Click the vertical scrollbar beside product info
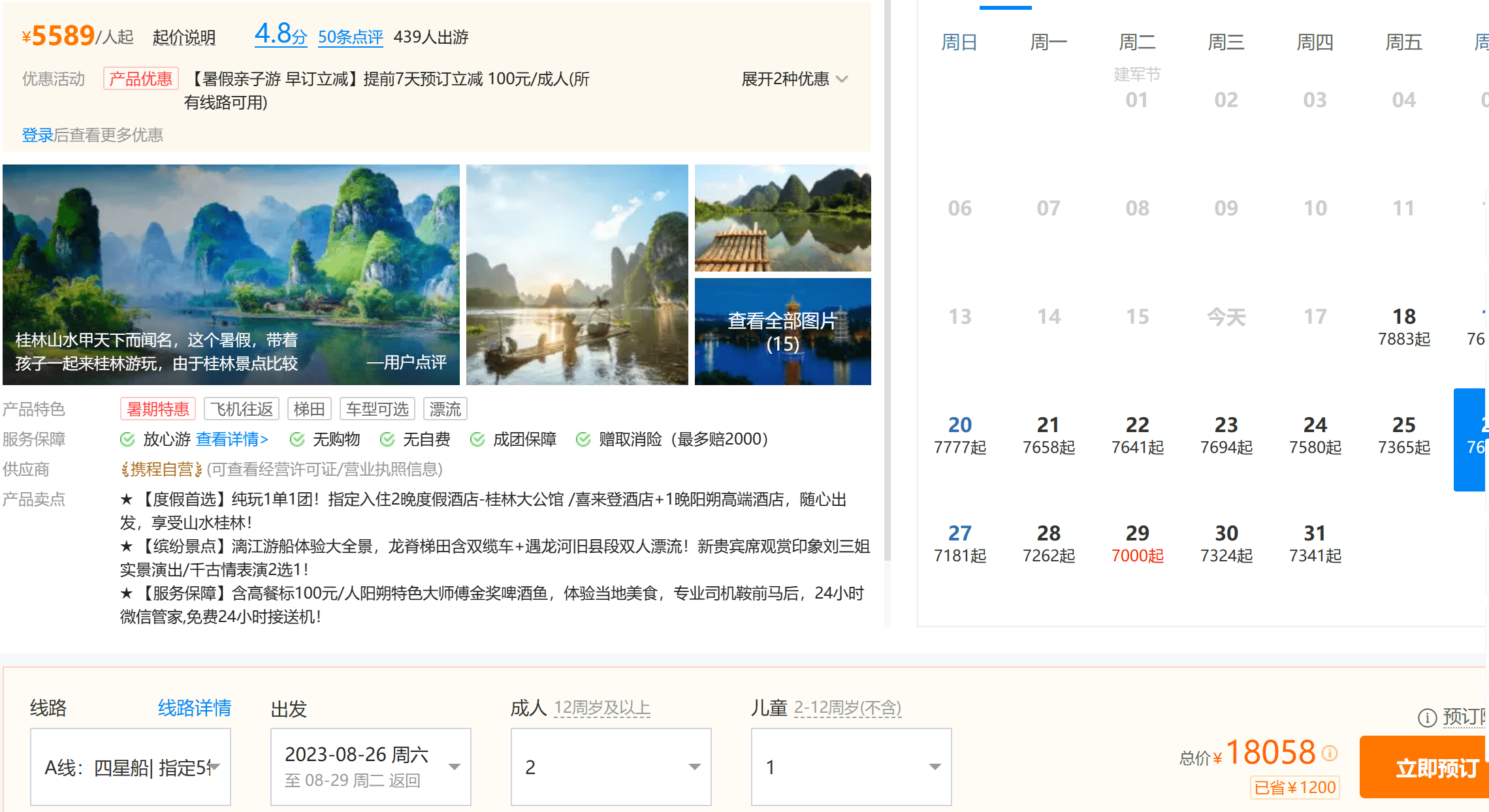The height and width of the screenshot is (812, 1489). tap(887, 281)
